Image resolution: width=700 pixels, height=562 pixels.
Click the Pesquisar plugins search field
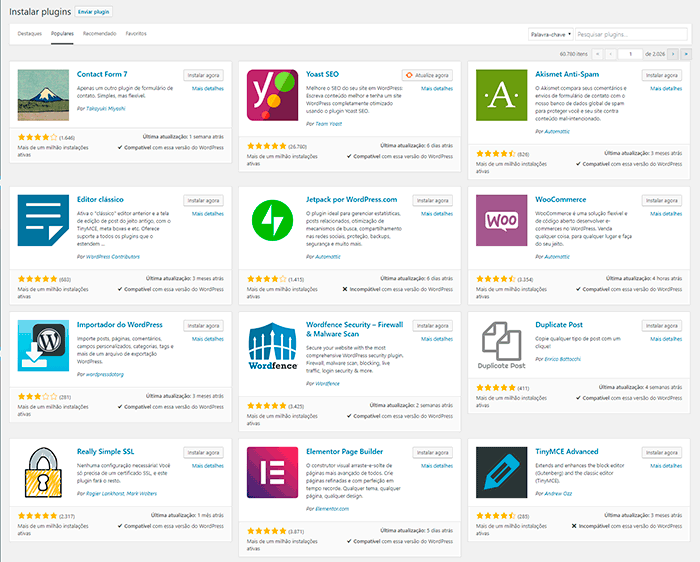click(x=631, y=34)
